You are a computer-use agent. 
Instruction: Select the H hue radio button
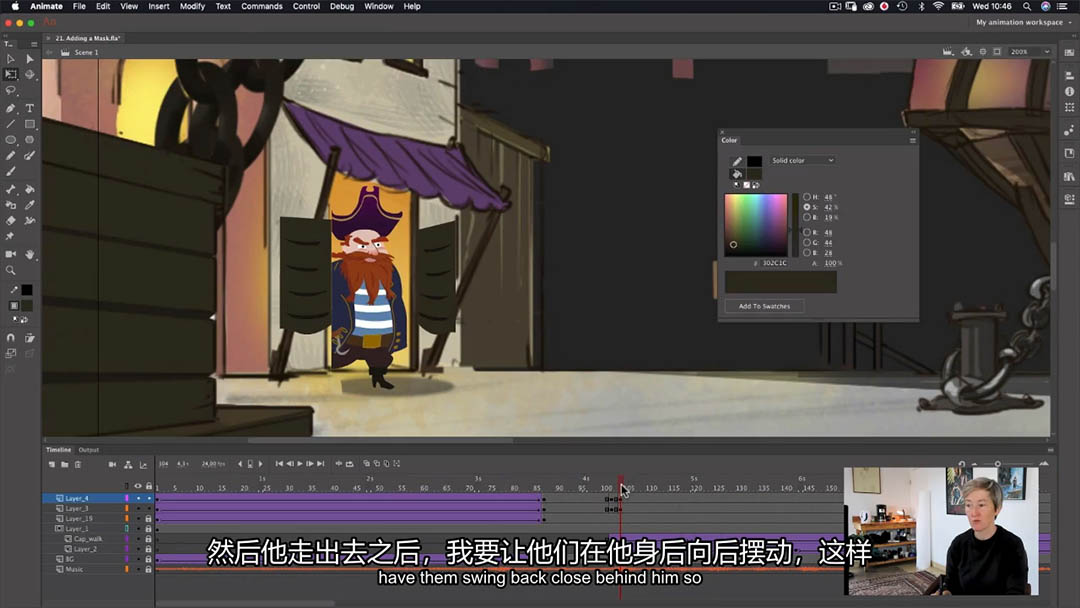click(x=807, y=197)
